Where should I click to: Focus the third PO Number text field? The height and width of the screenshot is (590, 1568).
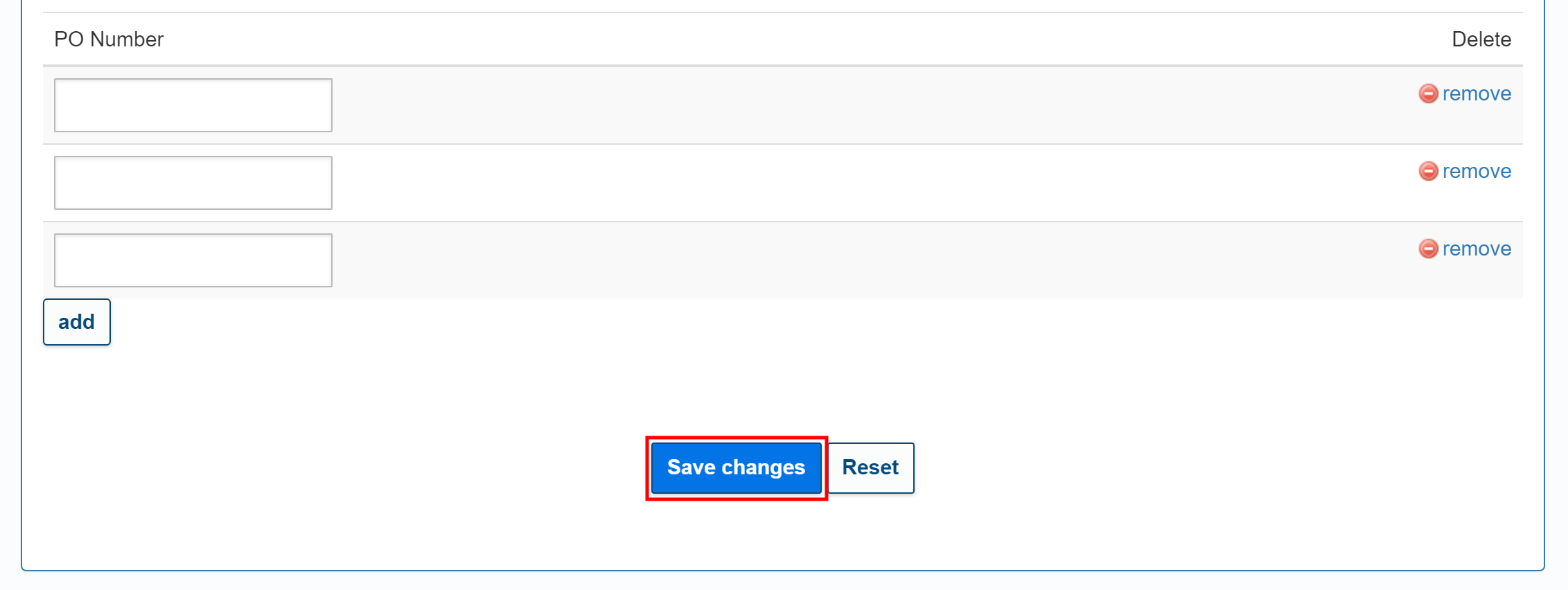193,260
